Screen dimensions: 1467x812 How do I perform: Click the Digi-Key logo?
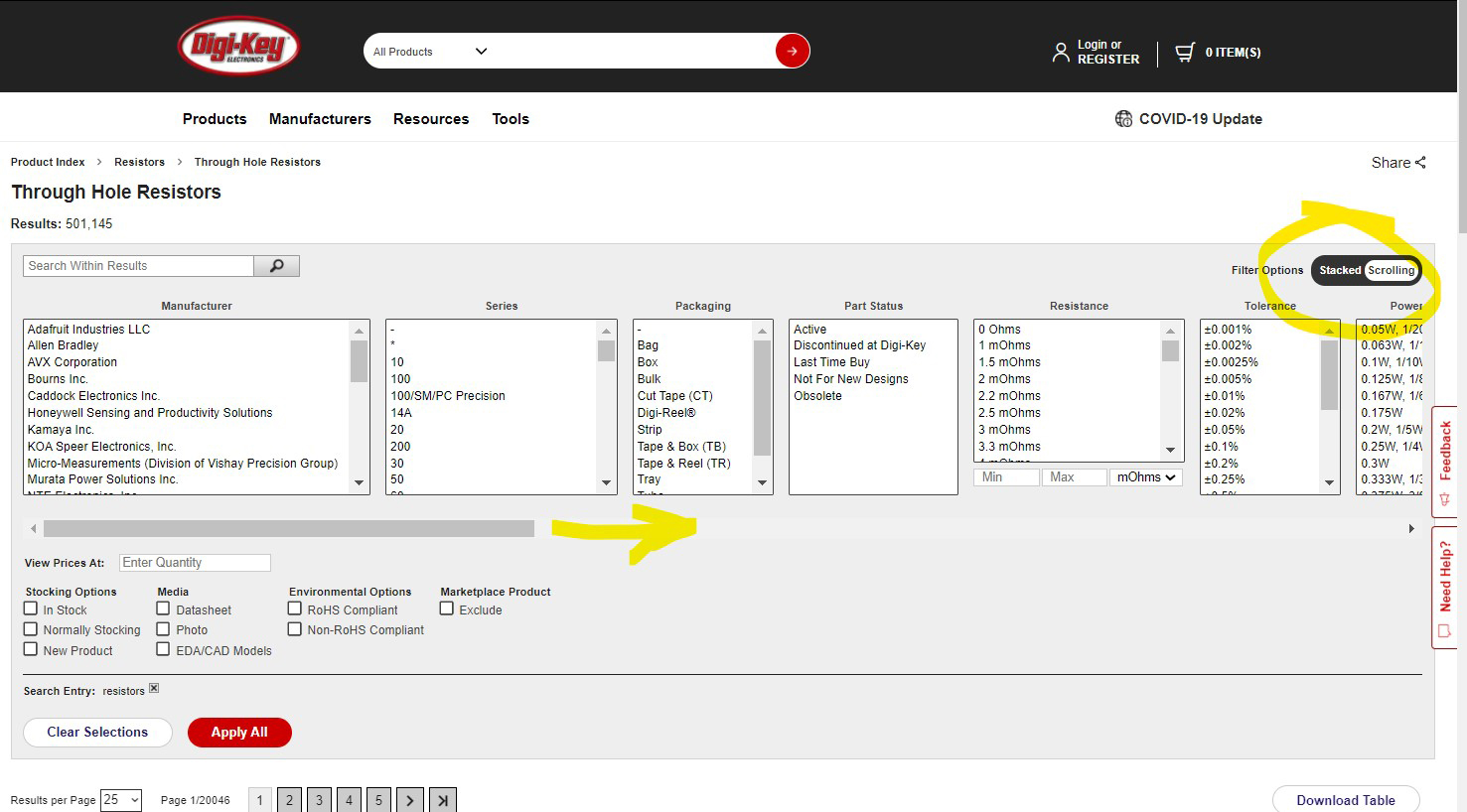236,45
